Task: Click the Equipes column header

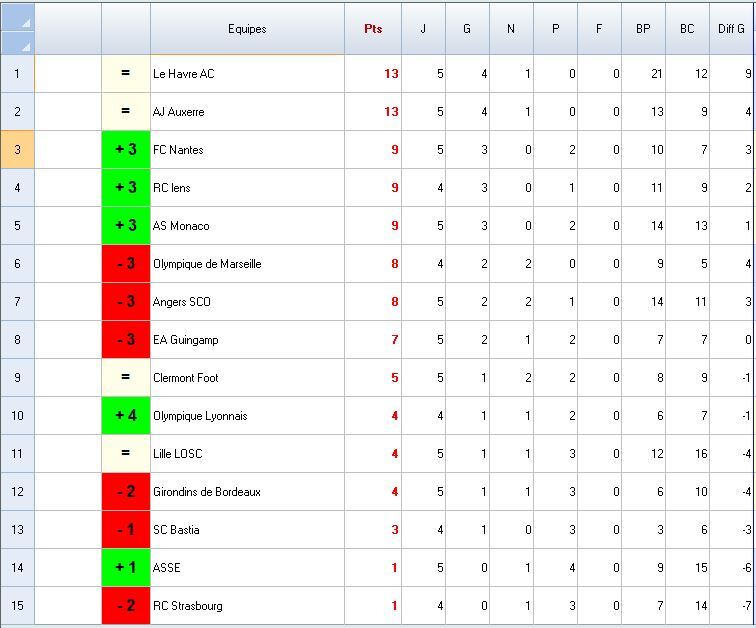Action: 247,29
